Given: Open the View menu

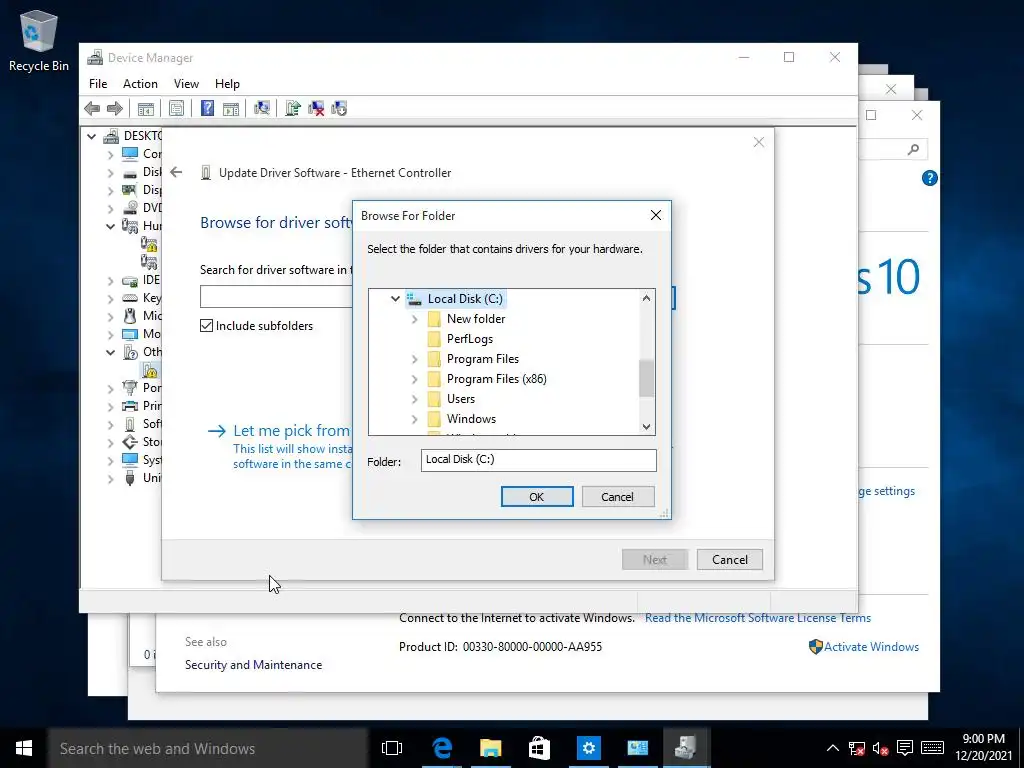Looking at the screenshot, I should pyautogui.click(x=186, y=84).
